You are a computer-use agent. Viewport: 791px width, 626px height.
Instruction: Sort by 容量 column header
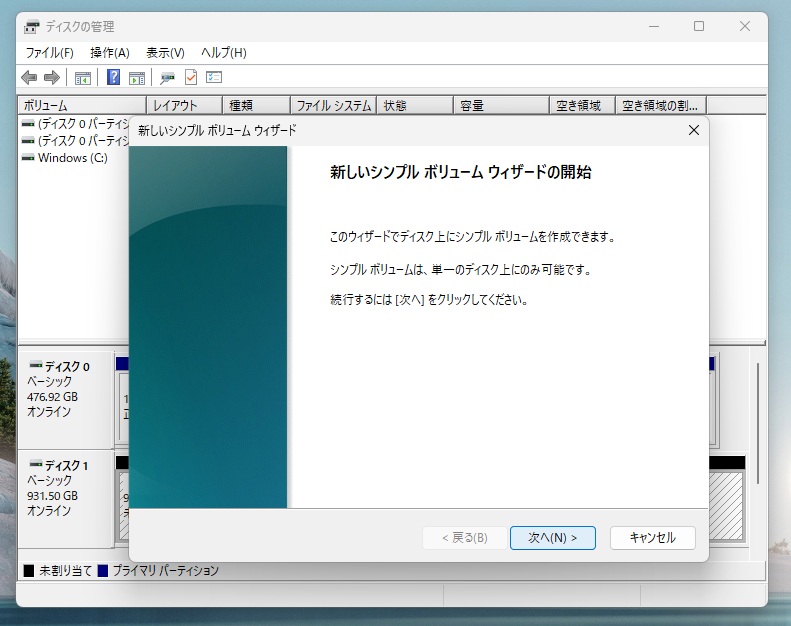[501, 105]
